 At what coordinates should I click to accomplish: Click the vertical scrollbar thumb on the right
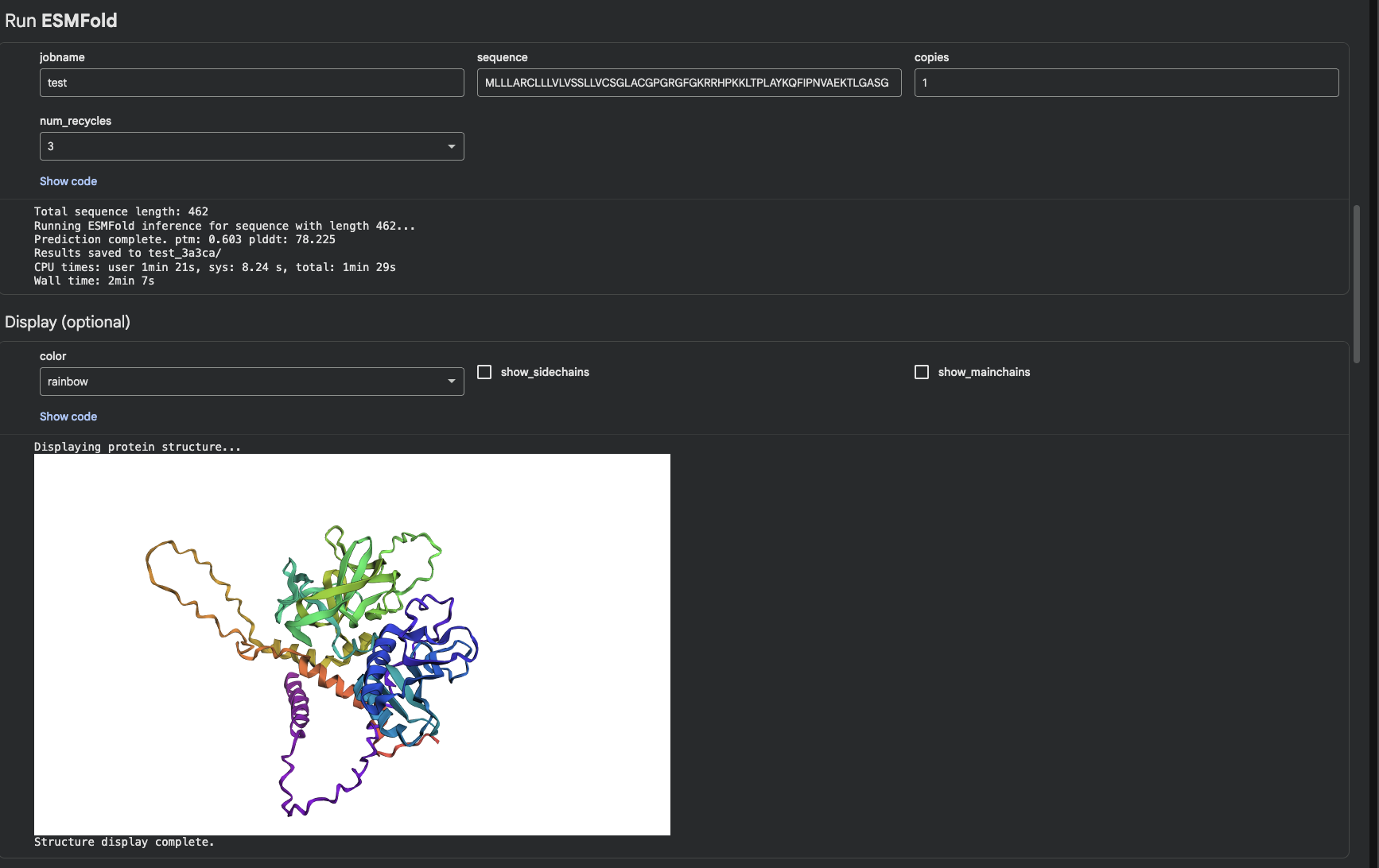(1357, 284)
